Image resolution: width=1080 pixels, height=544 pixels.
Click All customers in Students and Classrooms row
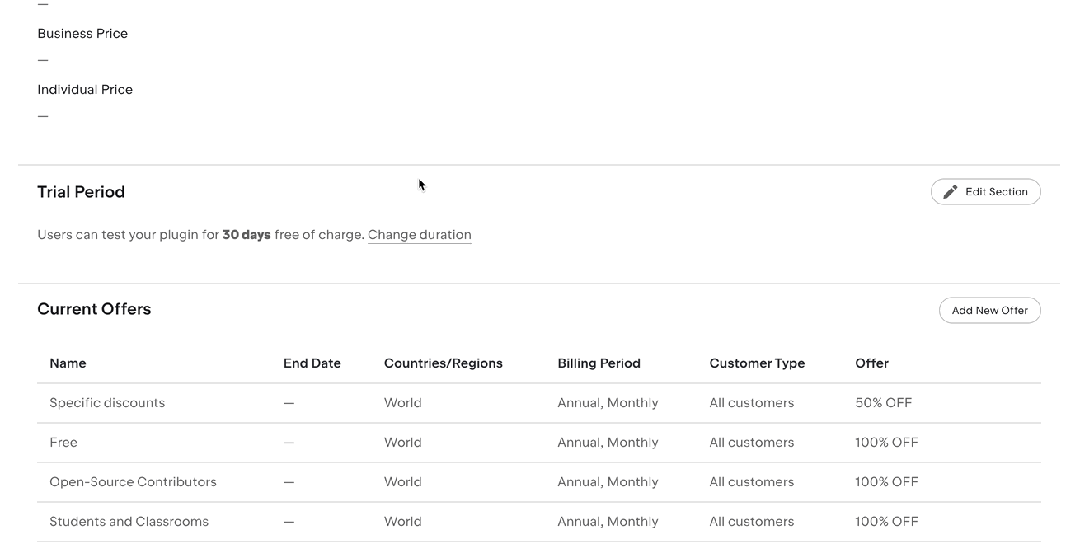(x=751, y=521)
